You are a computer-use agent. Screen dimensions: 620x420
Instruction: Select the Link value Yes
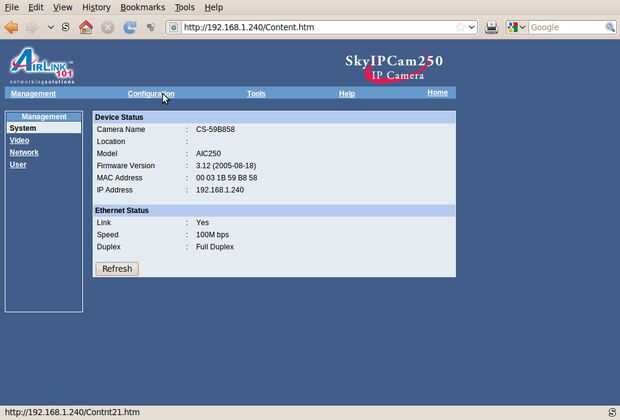pyautogui.click(x=202, y=223)
